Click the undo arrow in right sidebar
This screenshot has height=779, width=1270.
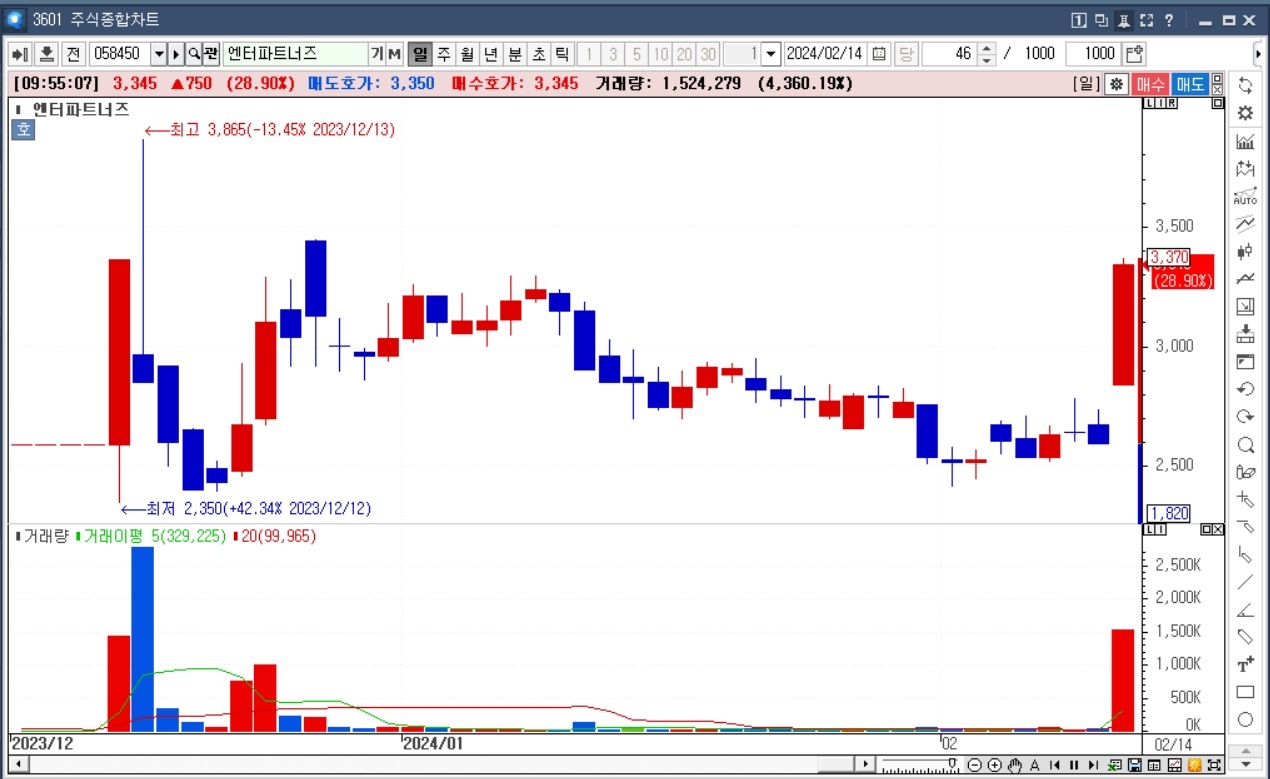[1245, 389]
